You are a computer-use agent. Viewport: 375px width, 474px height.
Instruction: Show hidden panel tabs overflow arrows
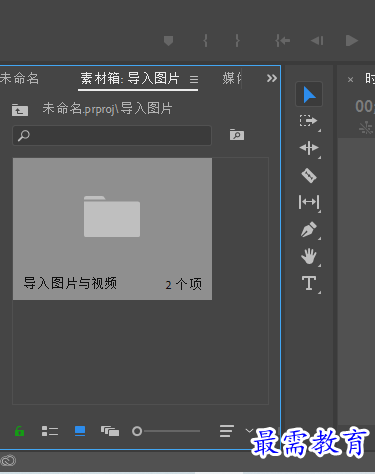click(272, 78)
